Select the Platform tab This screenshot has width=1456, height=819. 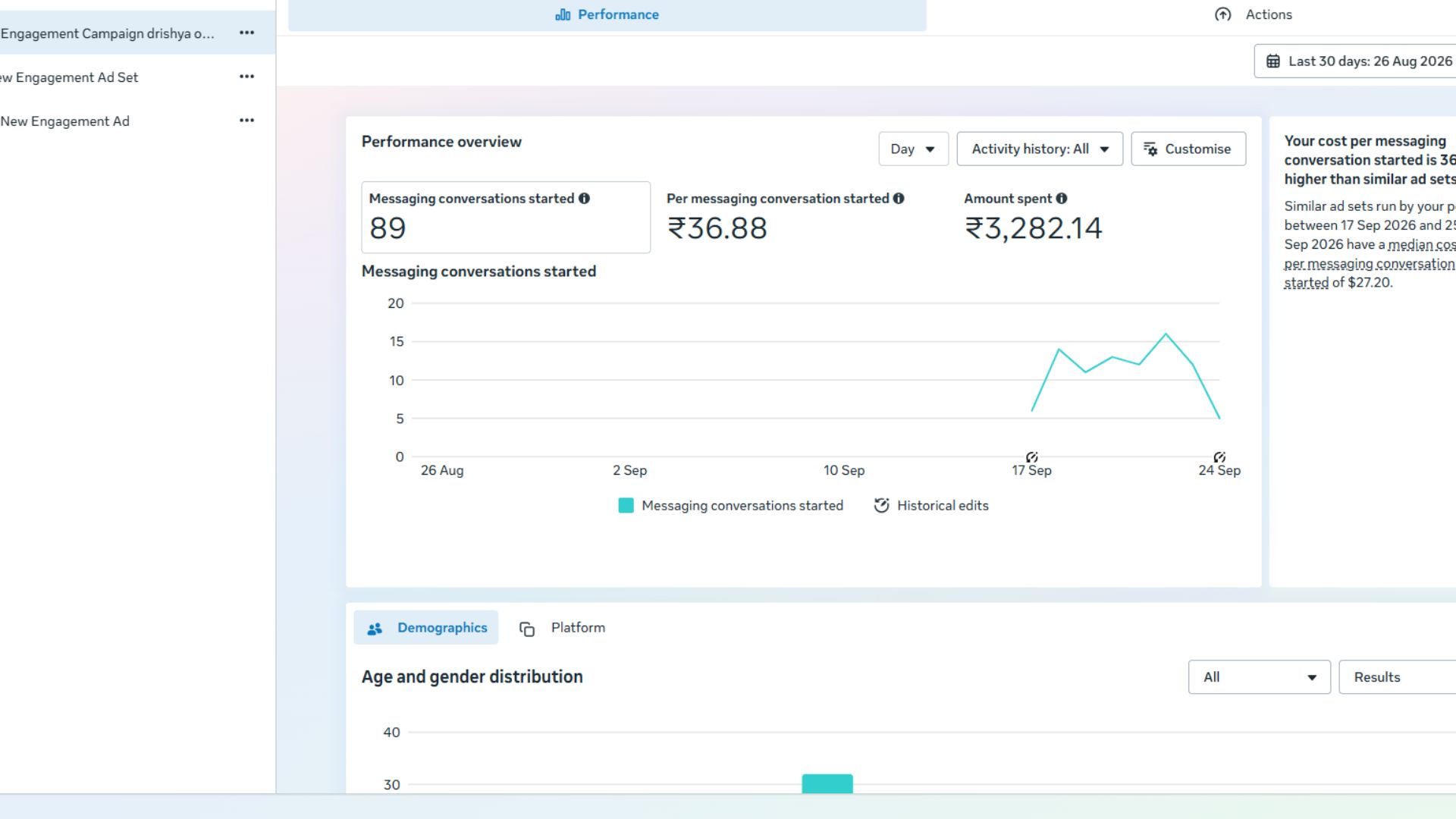click(562, 628)
